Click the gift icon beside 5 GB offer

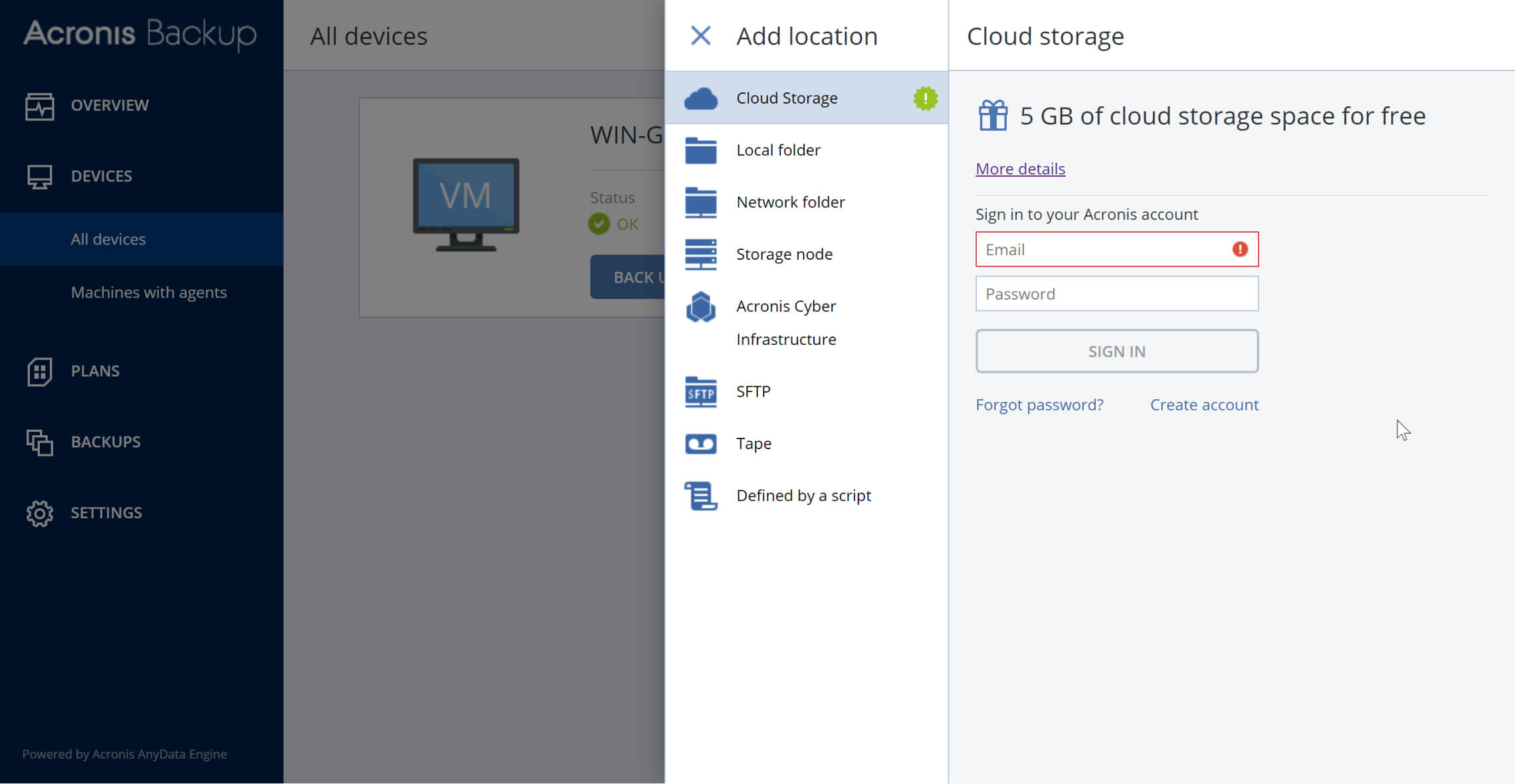(x=993, y=116)
